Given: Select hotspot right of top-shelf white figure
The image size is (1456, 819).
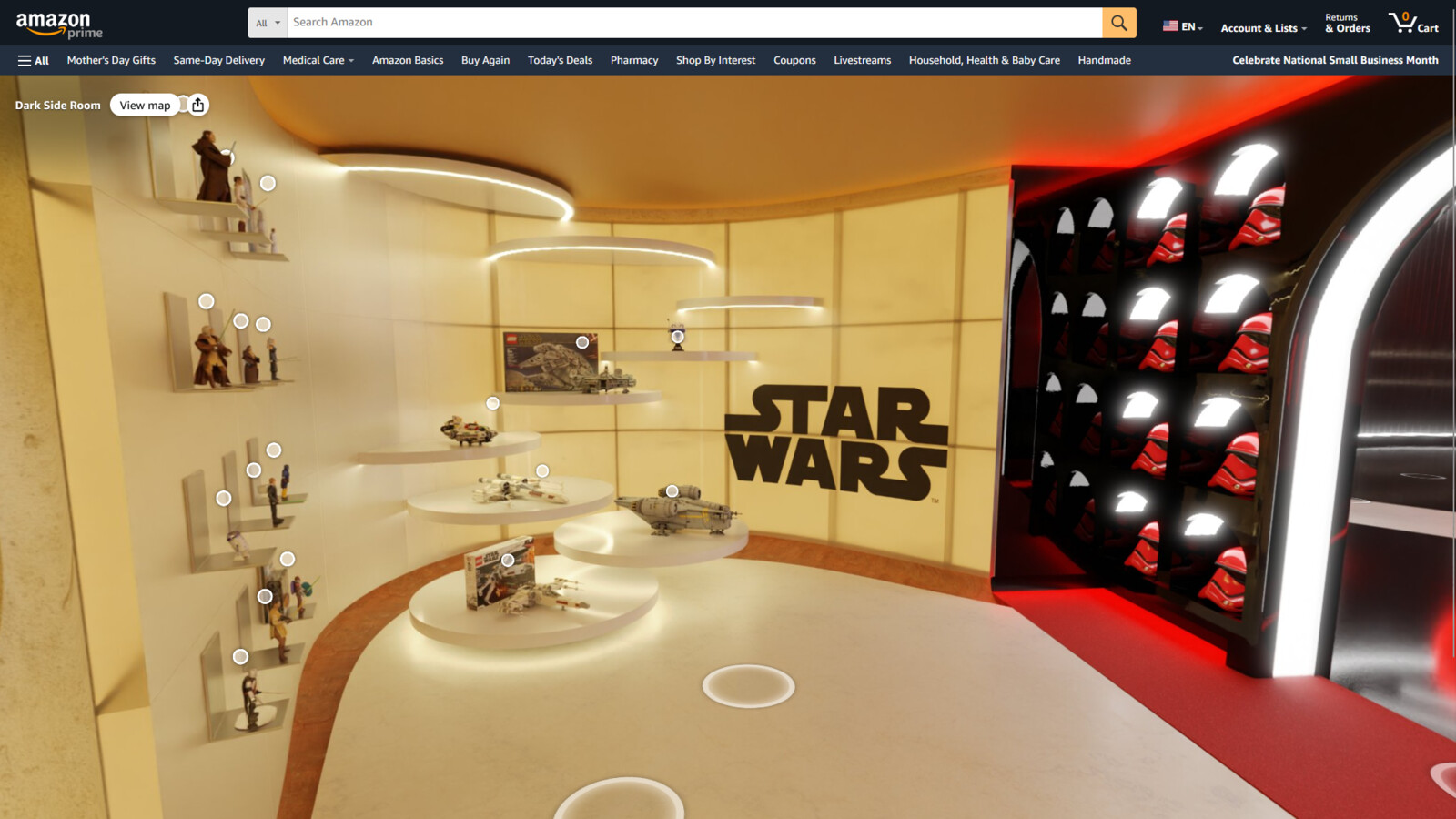Looking at the screenshot, I should [268, 183].
